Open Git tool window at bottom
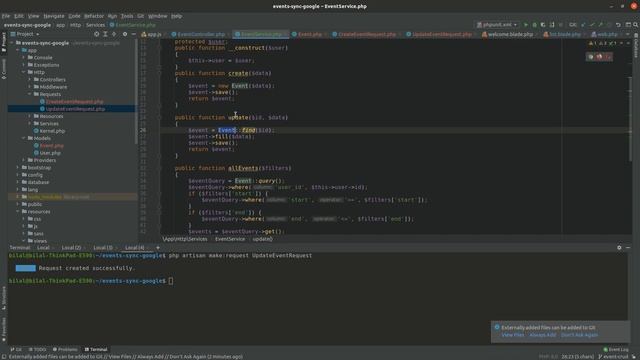Image resolution: width=640 pixels, height=360 pixels. pos(16,349)
